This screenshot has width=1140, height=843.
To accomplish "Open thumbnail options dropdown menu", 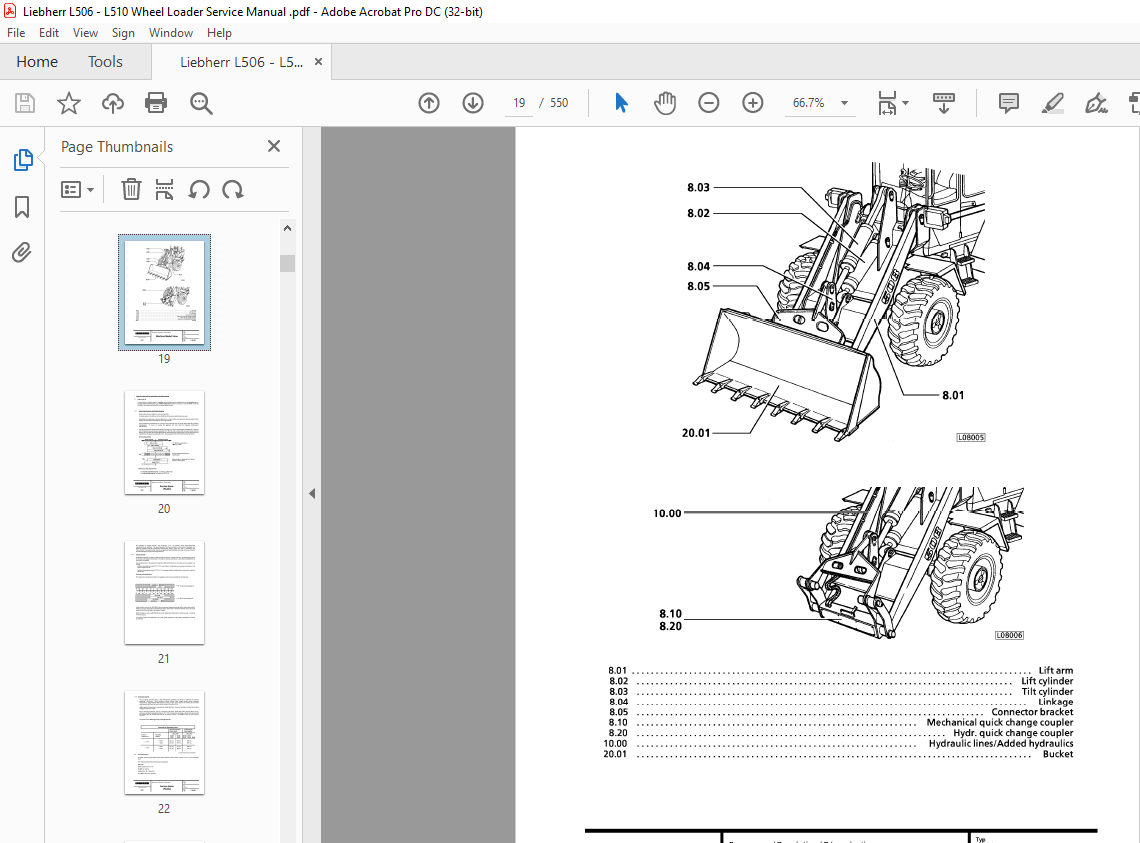I will [x=77, y=190].
